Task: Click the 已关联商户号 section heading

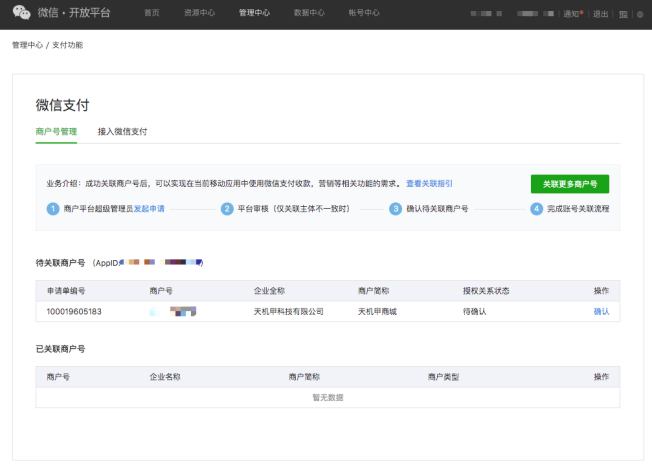Action: [60, 349]
